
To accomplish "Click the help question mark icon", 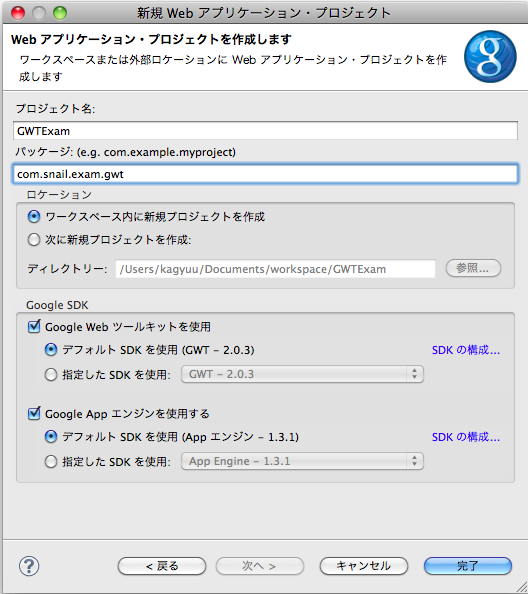I will click(x=29, y=566).
